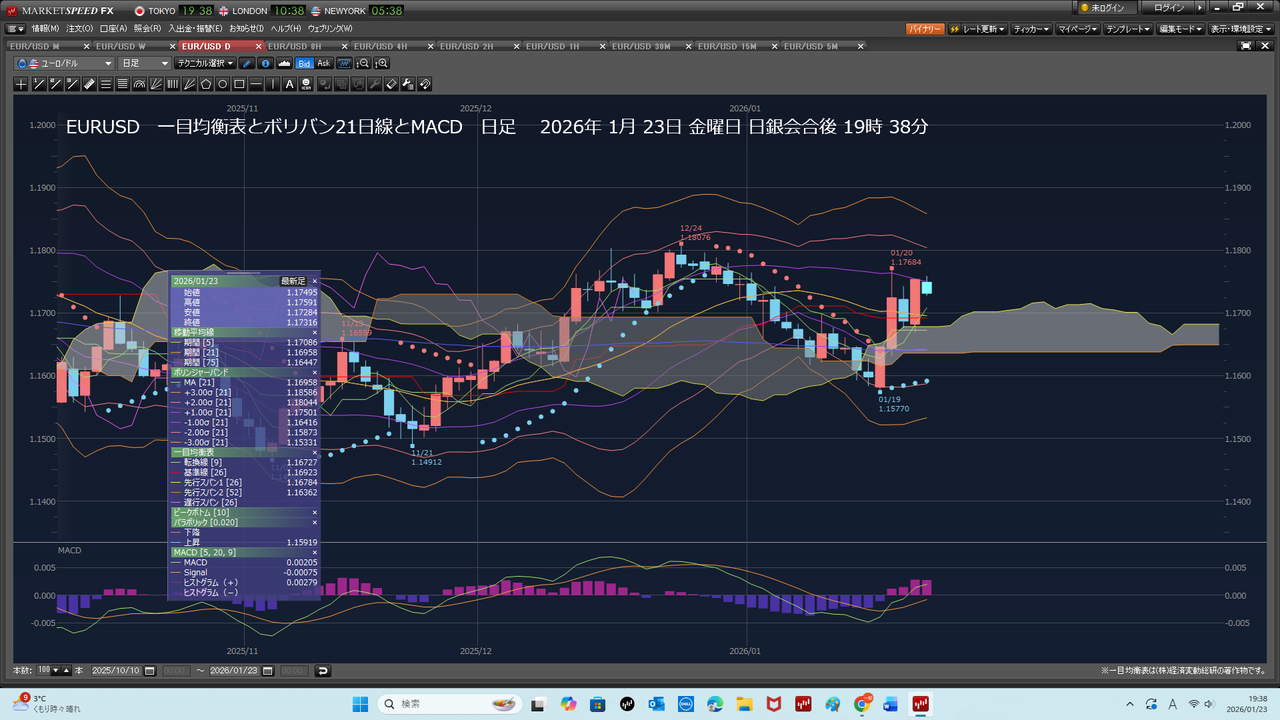The width and height of the screenshot is (1280, 720).
Task: Click the blue info icon in toolbar
Action: [266, 63]
